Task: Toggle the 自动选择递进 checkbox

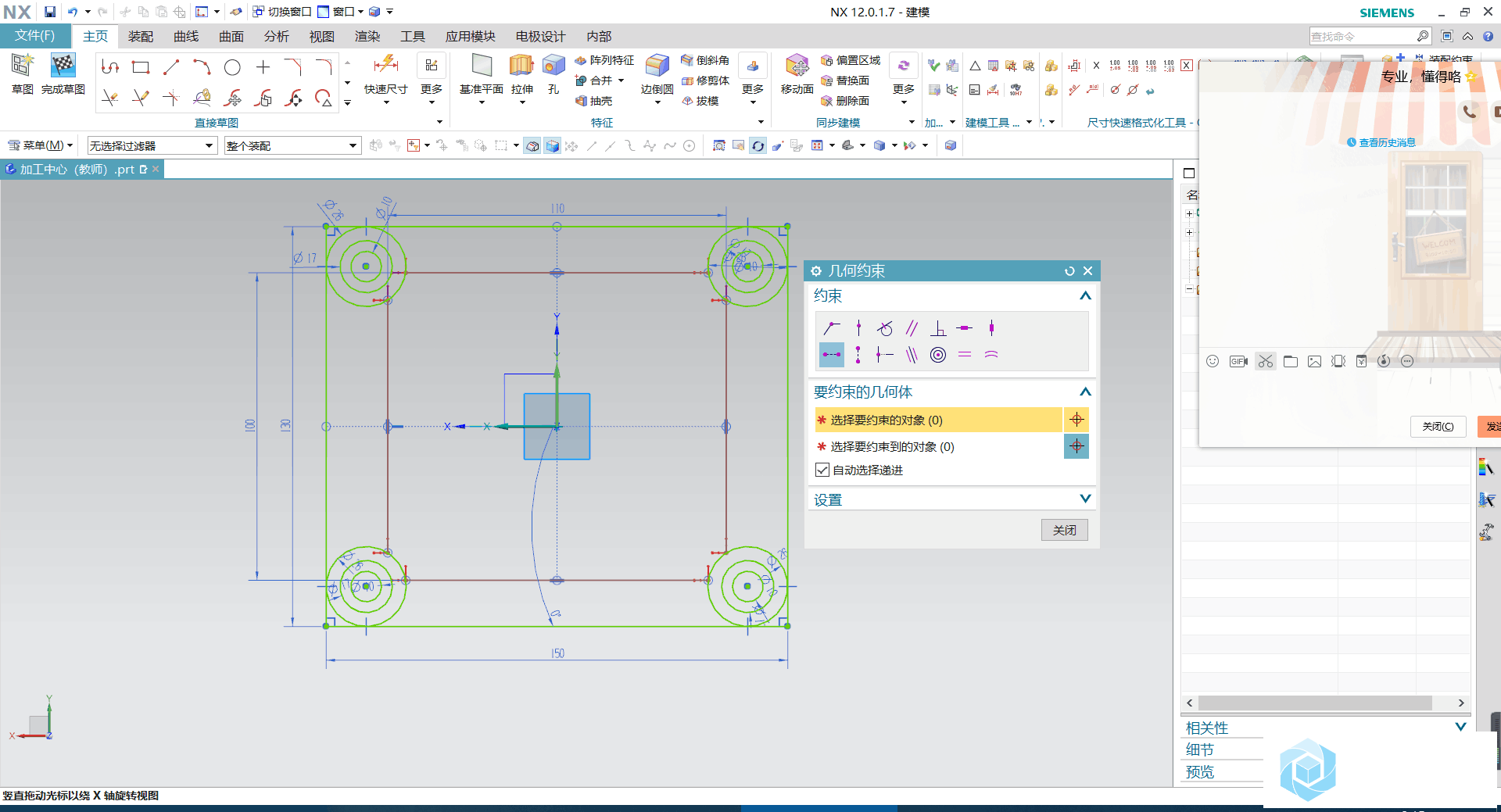Action: (822, 470)
